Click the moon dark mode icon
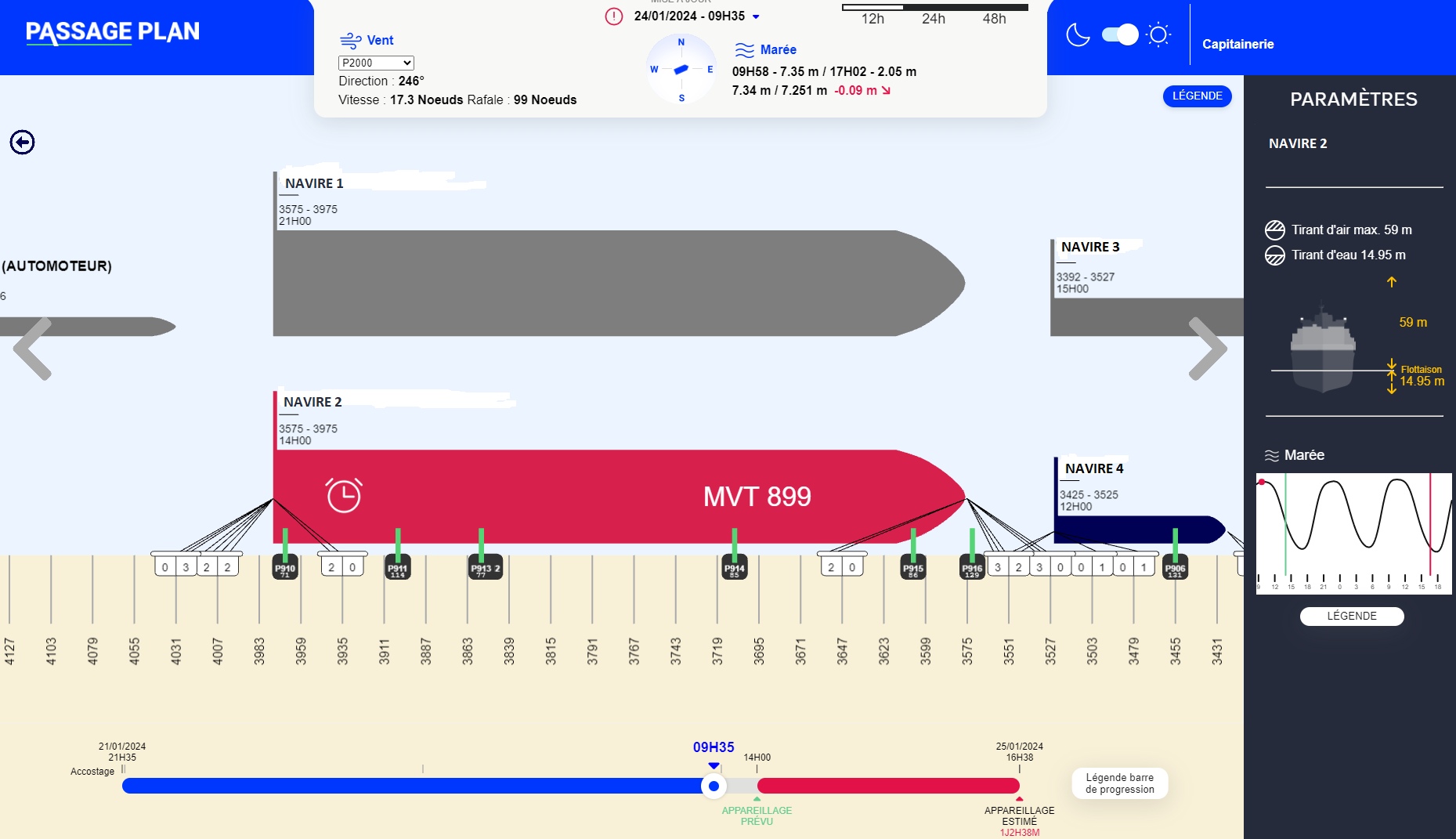1456x839 pixels. 1078,34
